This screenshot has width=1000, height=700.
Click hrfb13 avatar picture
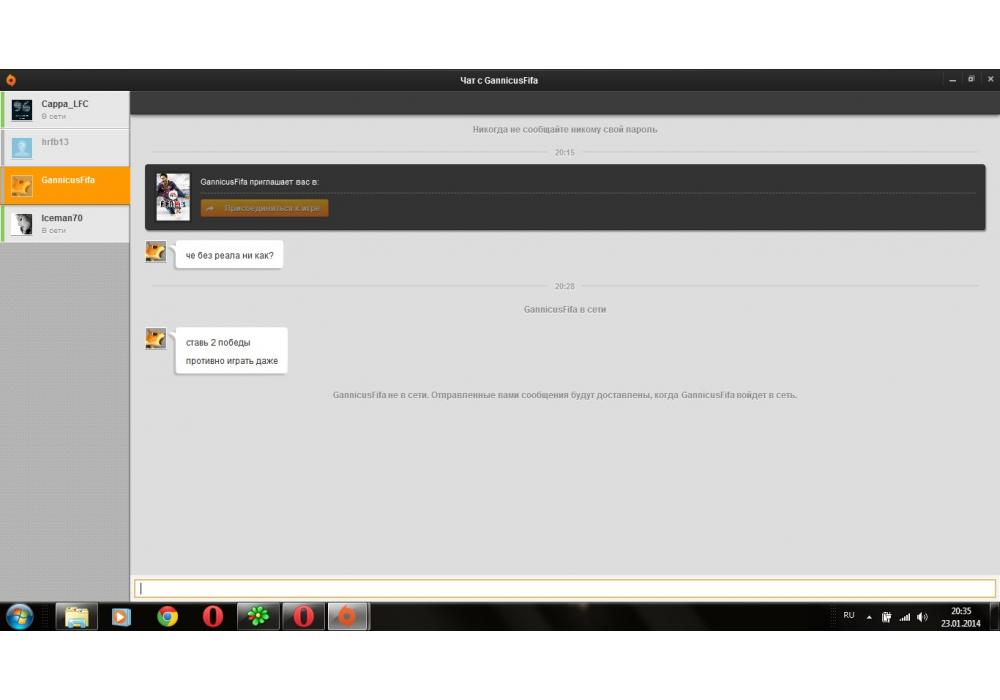[22, 148]
